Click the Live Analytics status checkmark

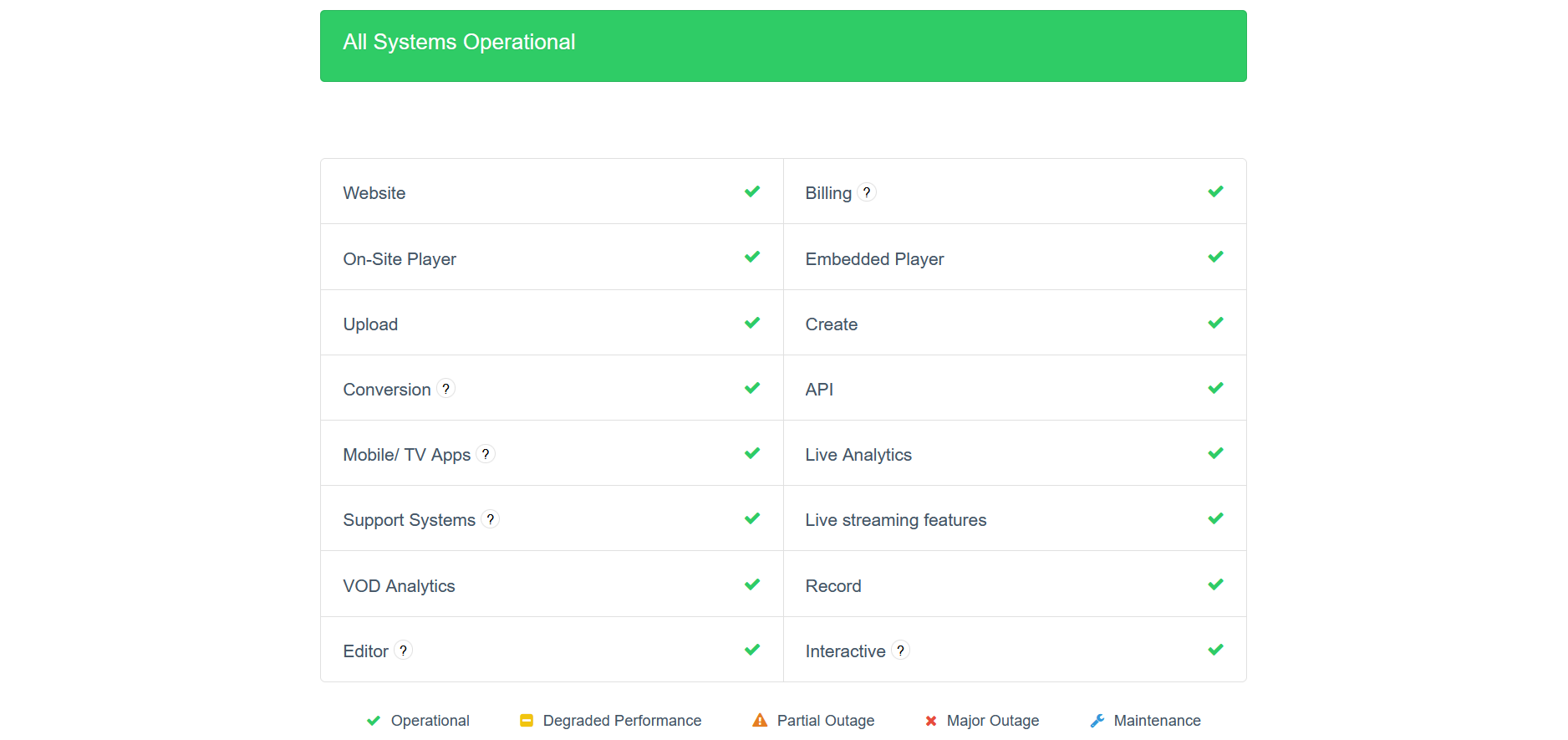1215,453
